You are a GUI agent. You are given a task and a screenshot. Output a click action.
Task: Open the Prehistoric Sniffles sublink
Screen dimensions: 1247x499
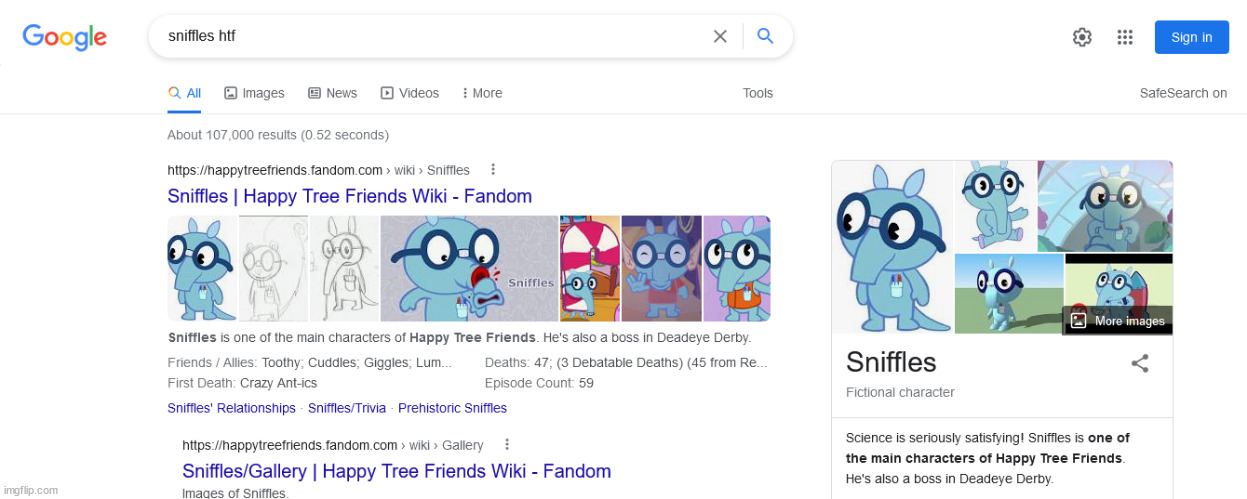tap(452, 408)
